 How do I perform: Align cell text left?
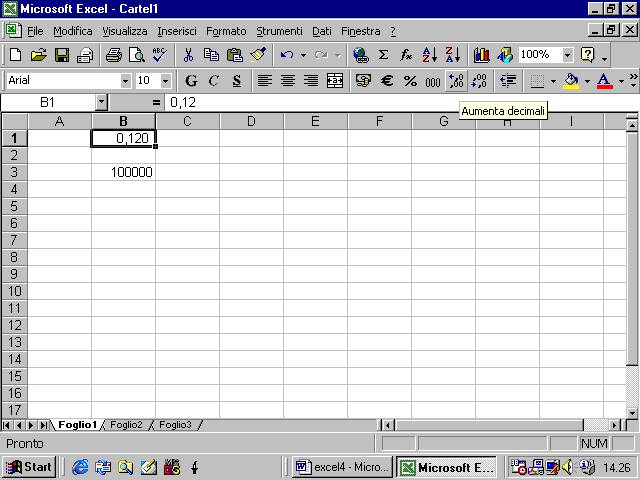[265, 80]
